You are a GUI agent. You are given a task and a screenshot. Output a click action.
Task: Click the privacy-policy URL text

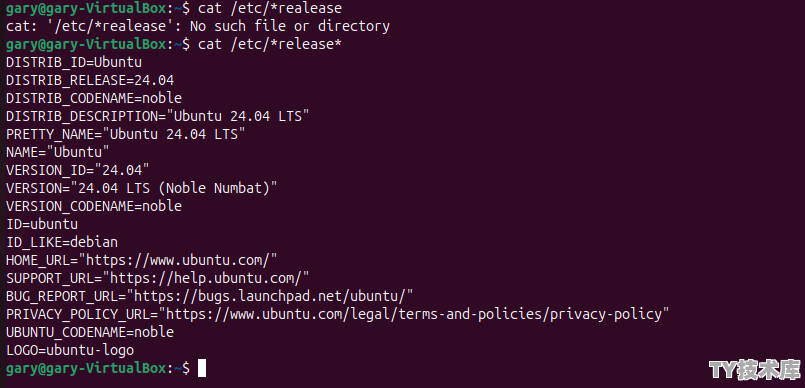click(417, 314)
